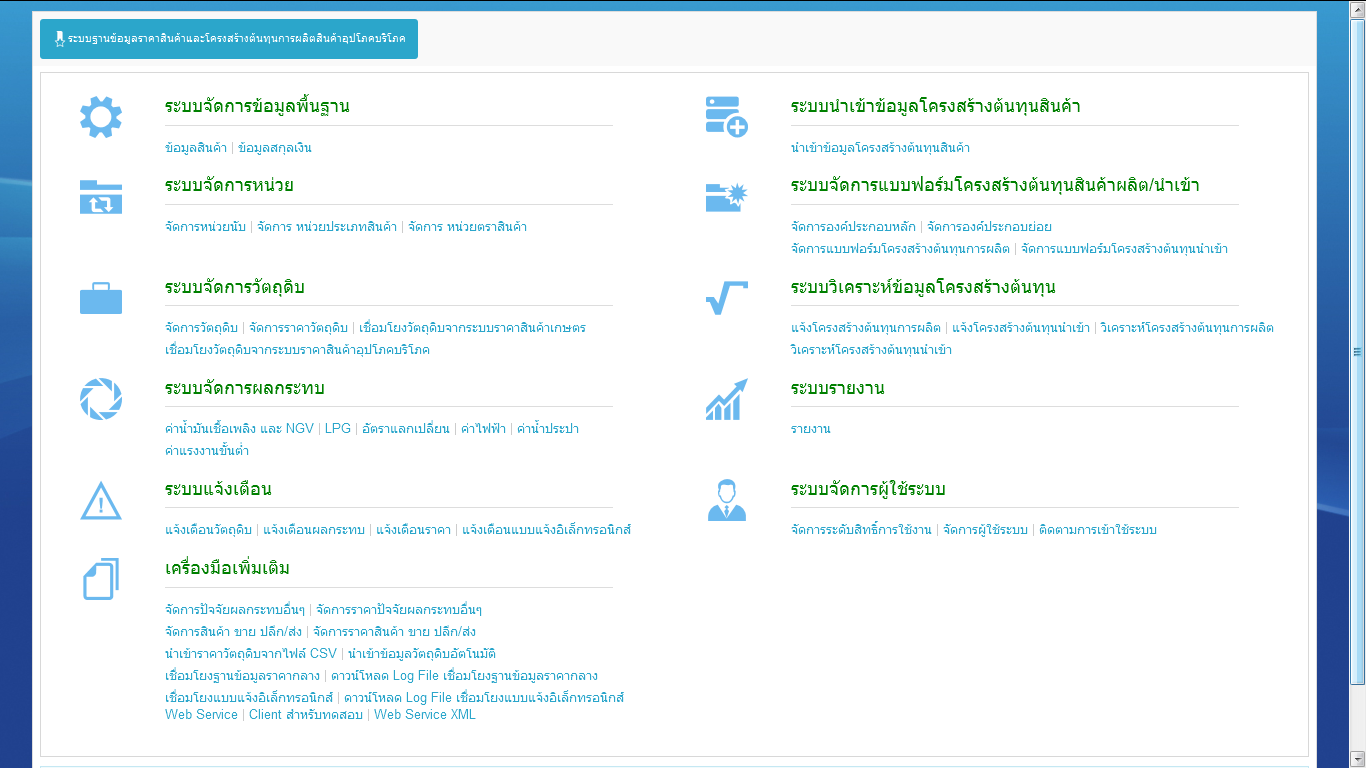The image size is (1366, 768).
Task: Open จัดการแบบฟอร์มโครงสร้างต้นทุนการผลิต
Action: click(900, 249)
